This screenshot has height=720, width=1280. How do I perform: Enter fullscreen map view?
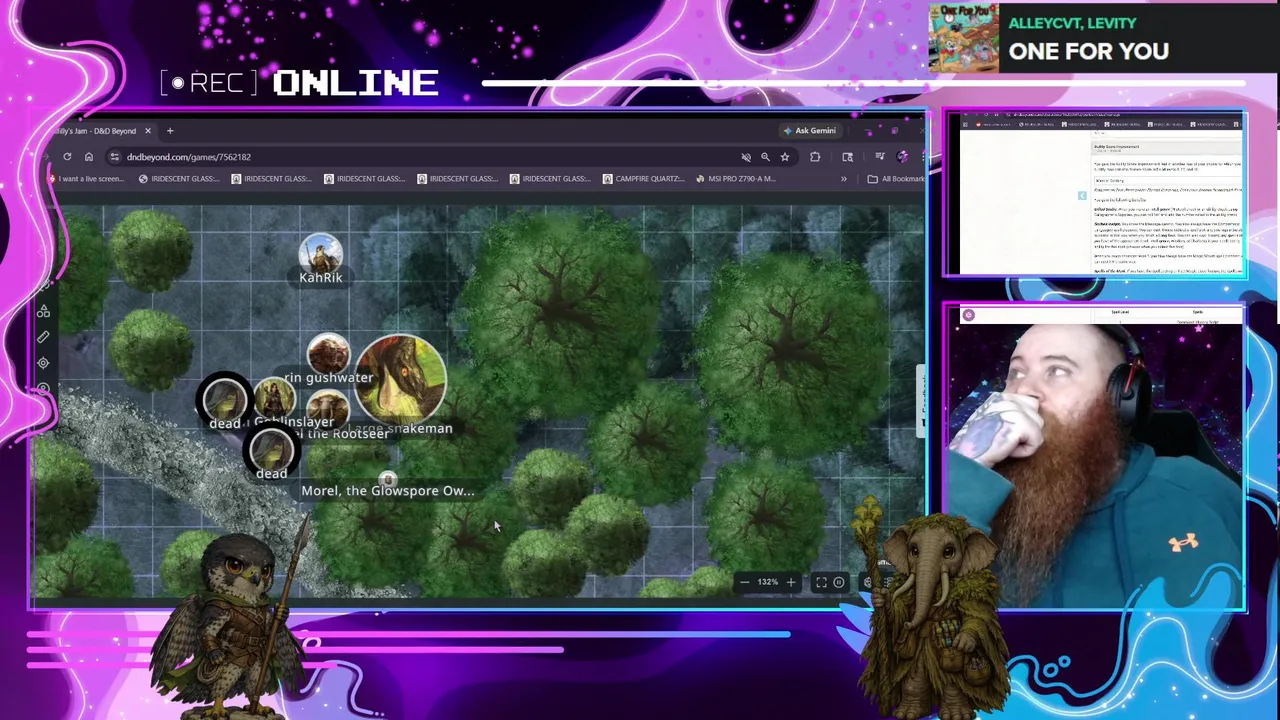click(x=821, y=582)
